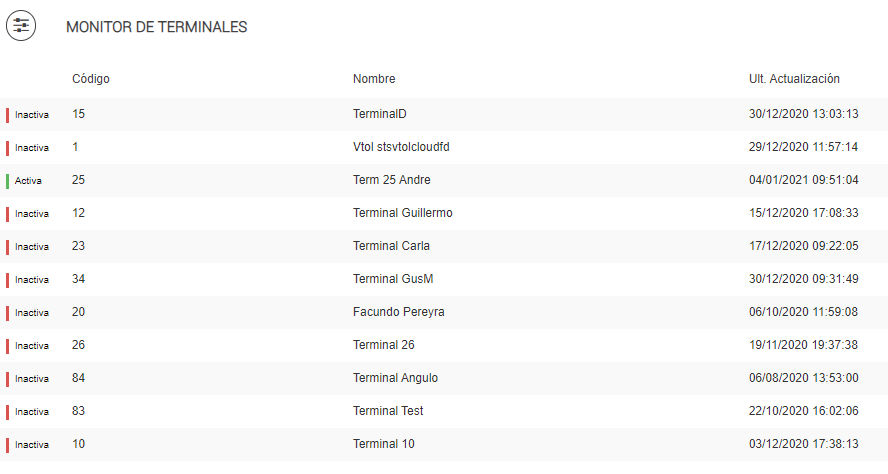Click the Inactiva status for Terminal 10
The width and height of the screenshot is (888, 474).
tap(30, 445)
